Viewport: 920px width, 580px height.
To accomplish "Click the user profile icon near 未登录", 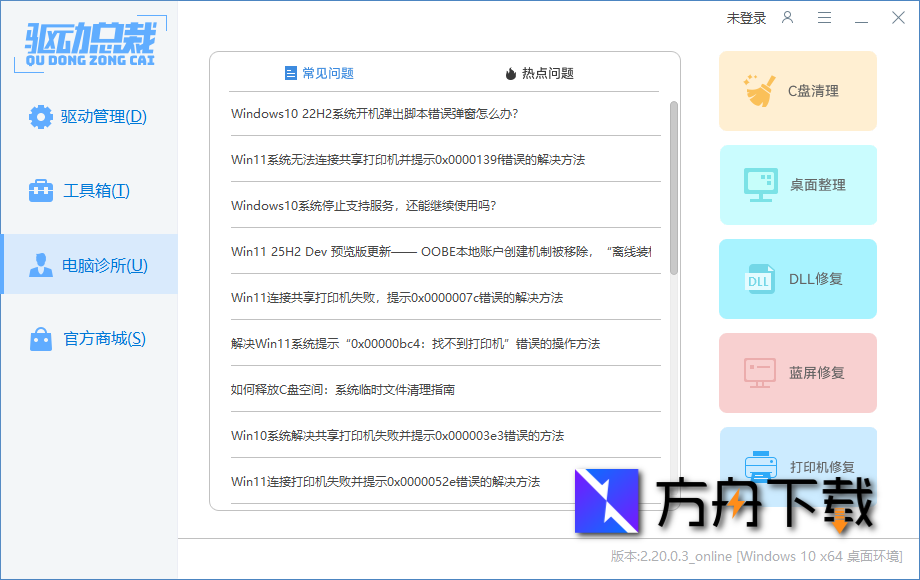I will [788, 17].
